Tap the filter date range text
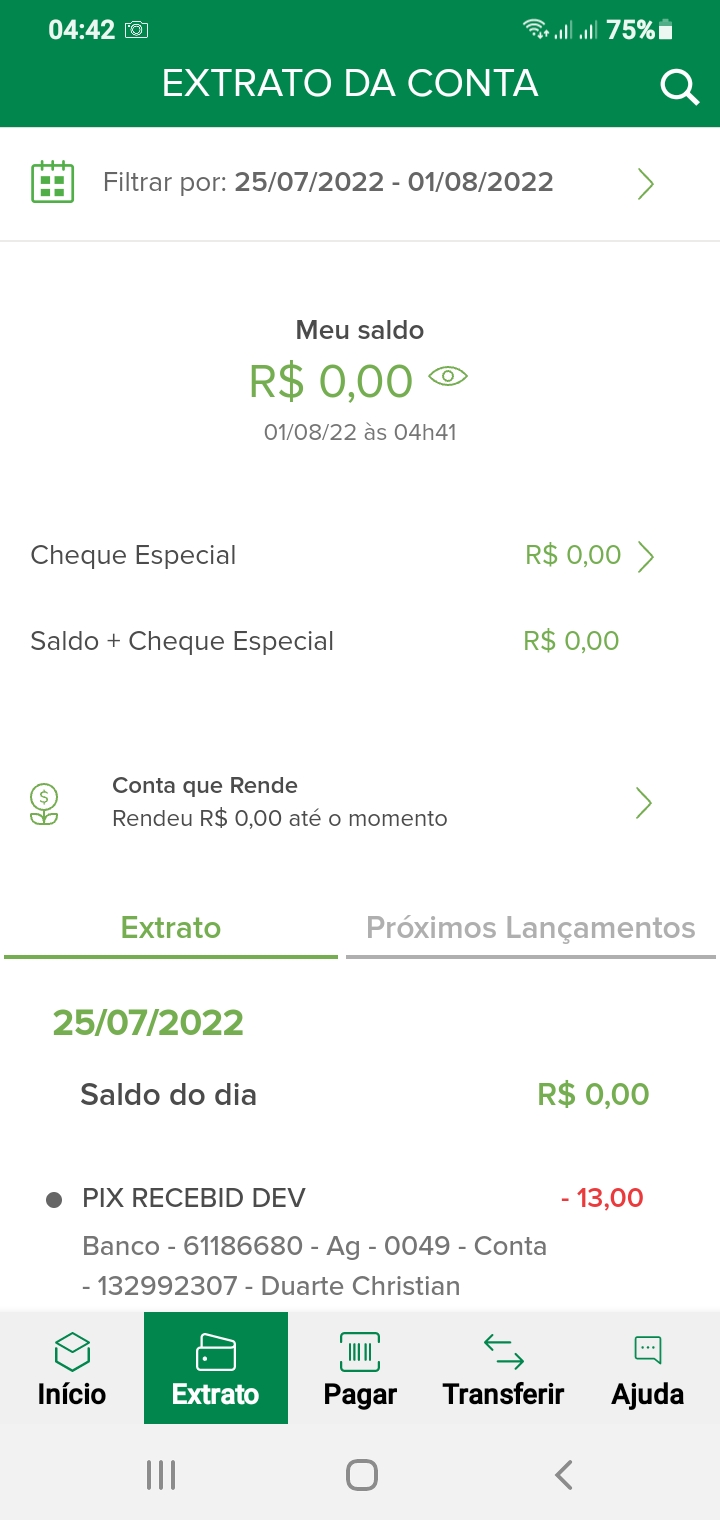 (393, 182)
